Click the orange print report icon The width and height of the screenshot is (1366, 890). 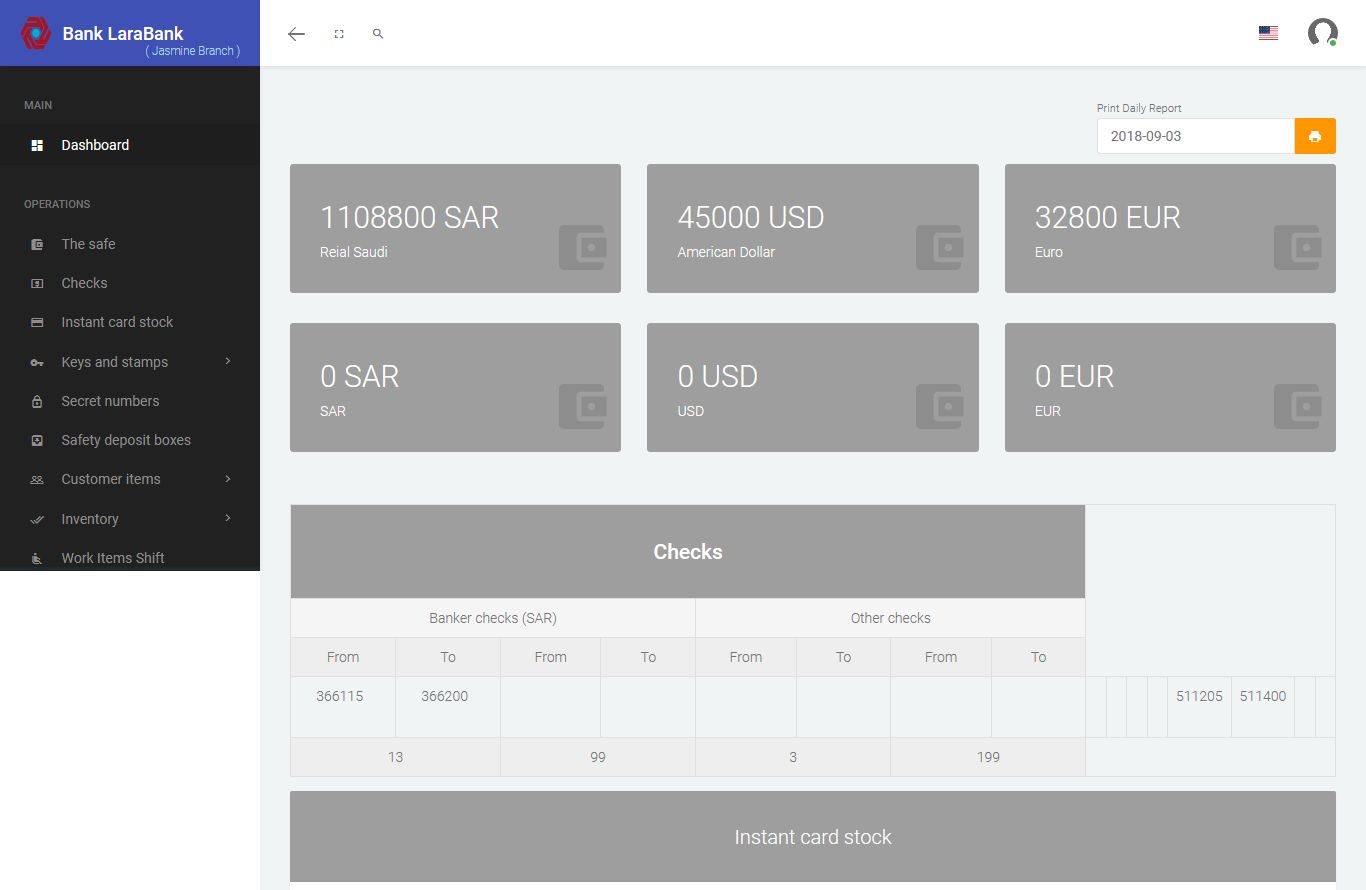[1315, 136]
